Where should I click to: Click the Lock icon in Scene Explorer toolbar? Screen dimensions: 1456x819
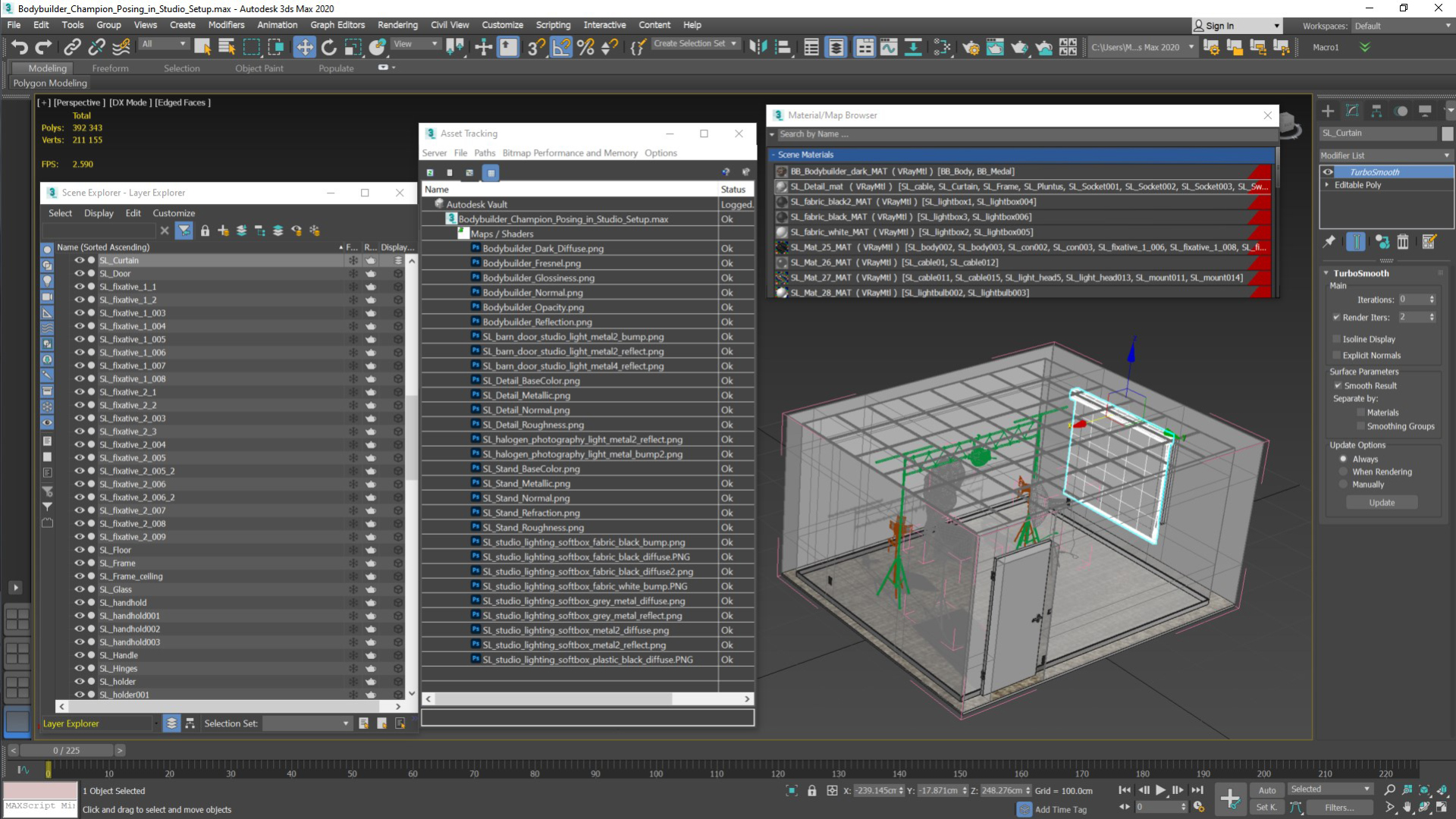(205, 231)
